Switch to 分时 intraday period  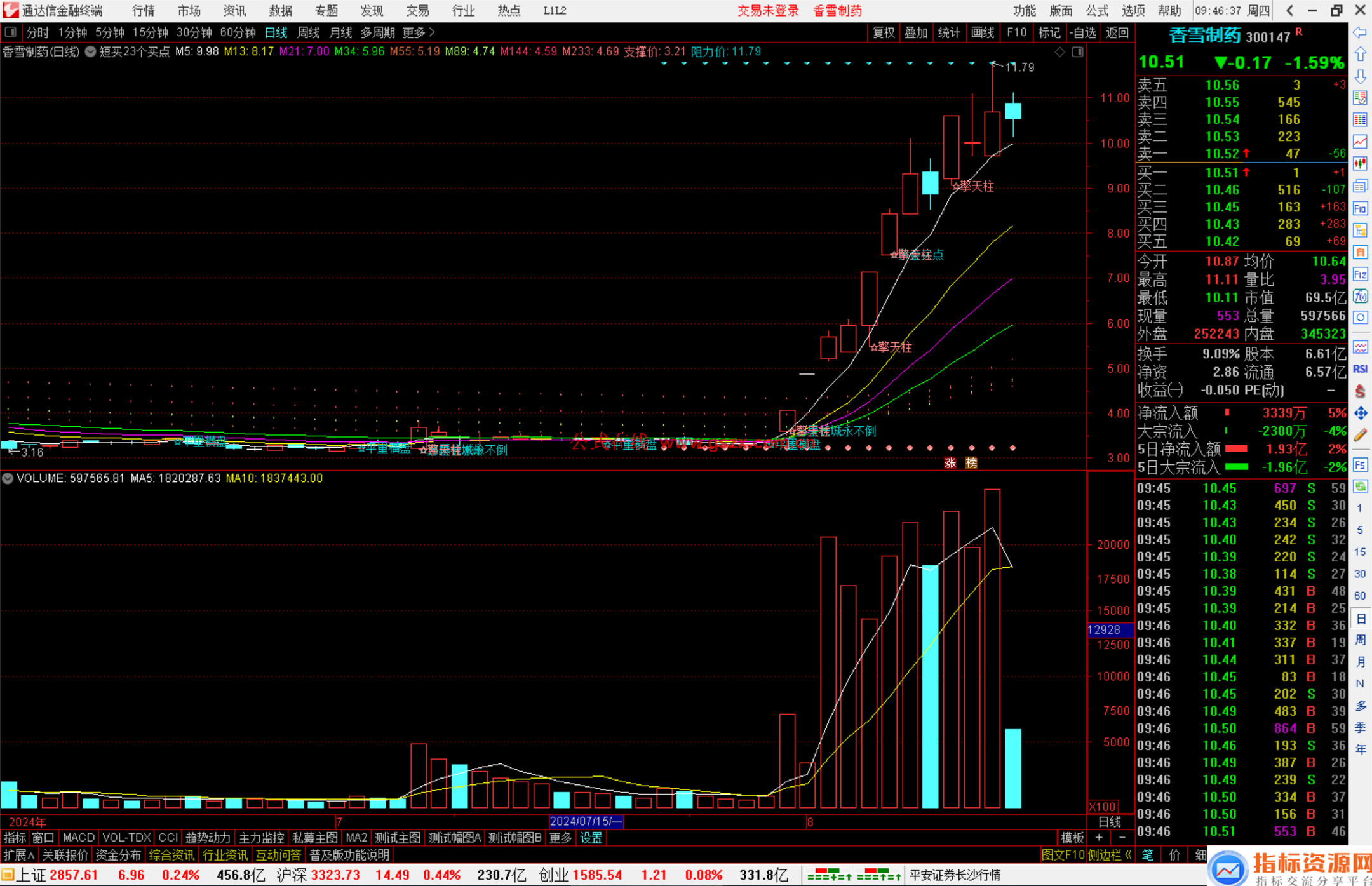click(x=37, y=32)
